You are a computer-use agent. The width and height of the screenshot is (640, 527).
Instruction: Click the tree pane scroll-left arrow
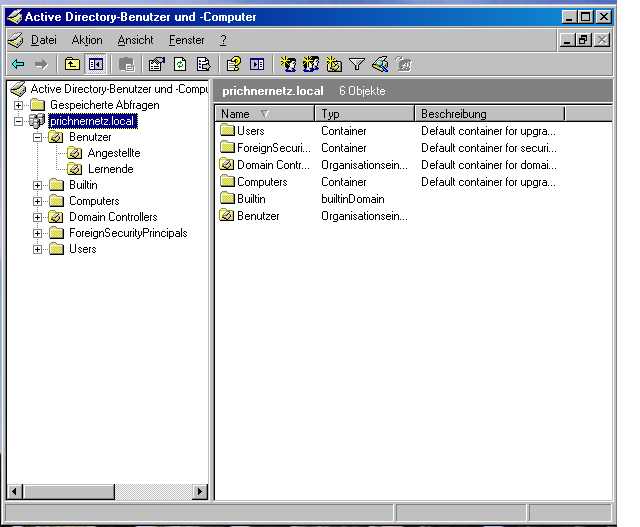(15, 491)
